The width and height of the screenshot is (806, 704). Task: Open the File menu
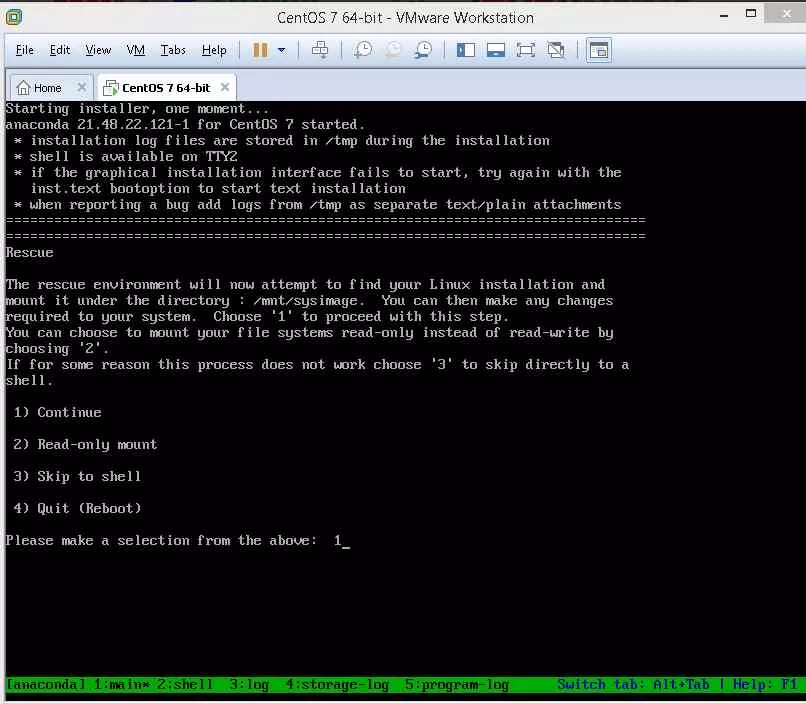point(25,50)
